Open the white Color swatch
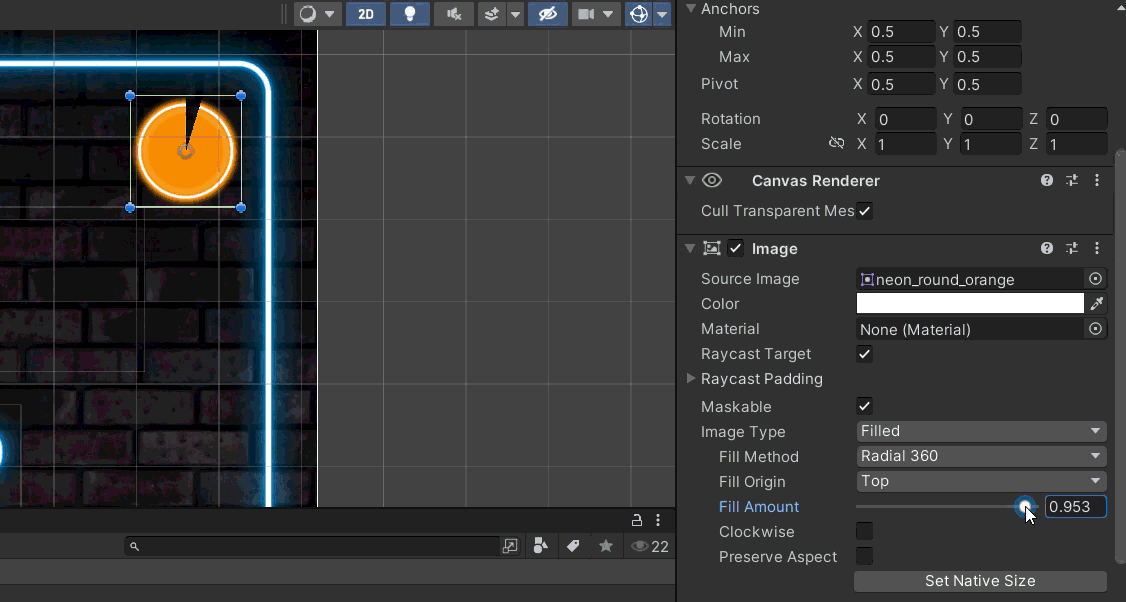 coord(969,303)
